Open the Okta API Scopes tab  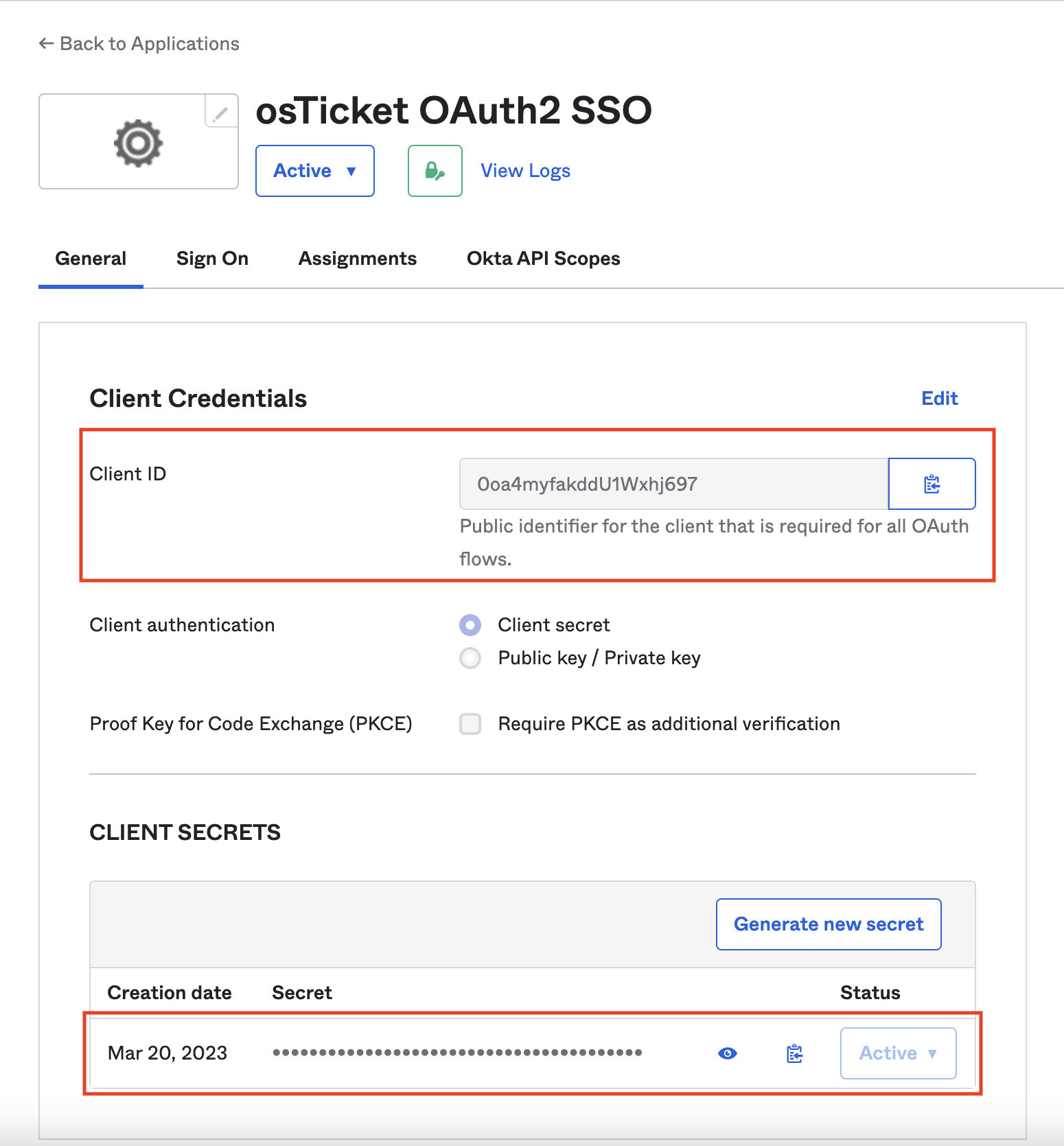coord(542,258)
